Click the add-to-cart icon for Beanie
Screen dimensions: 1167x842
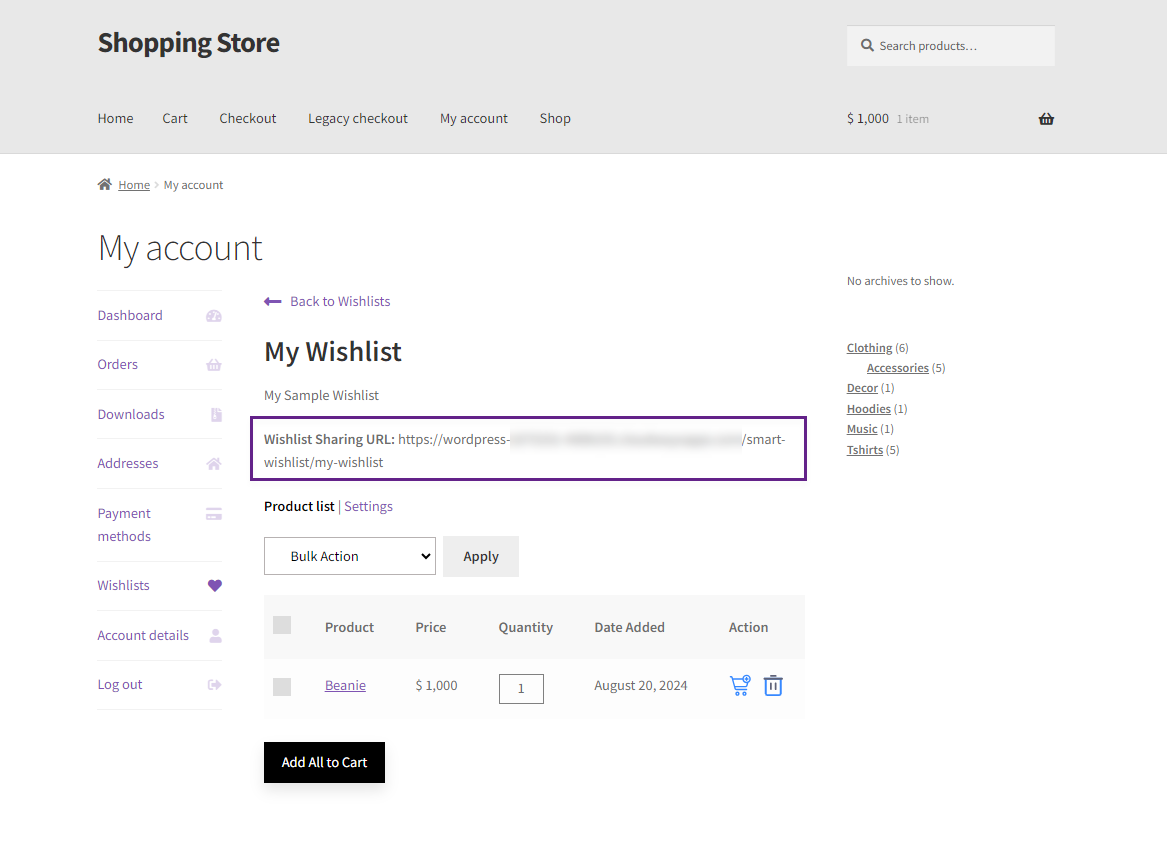(740, 685)
